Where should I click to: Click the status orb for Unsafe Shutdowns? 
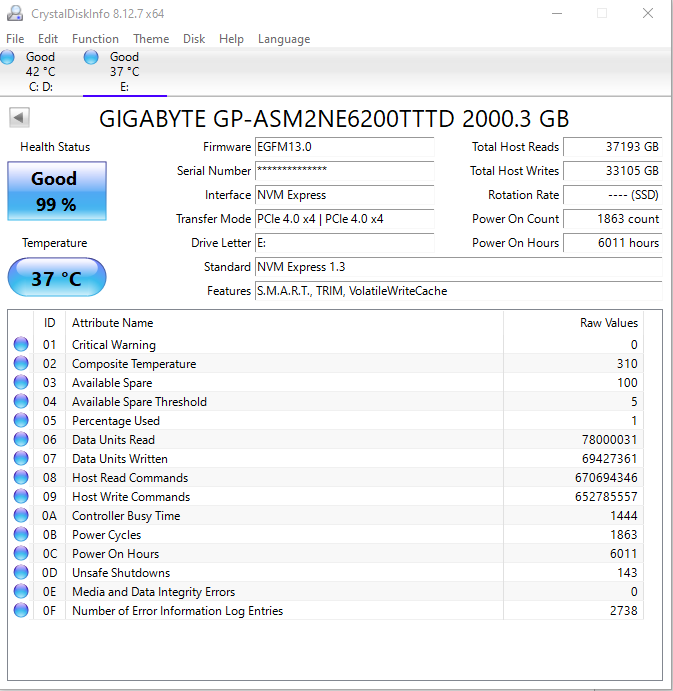[x=21, y=572]
